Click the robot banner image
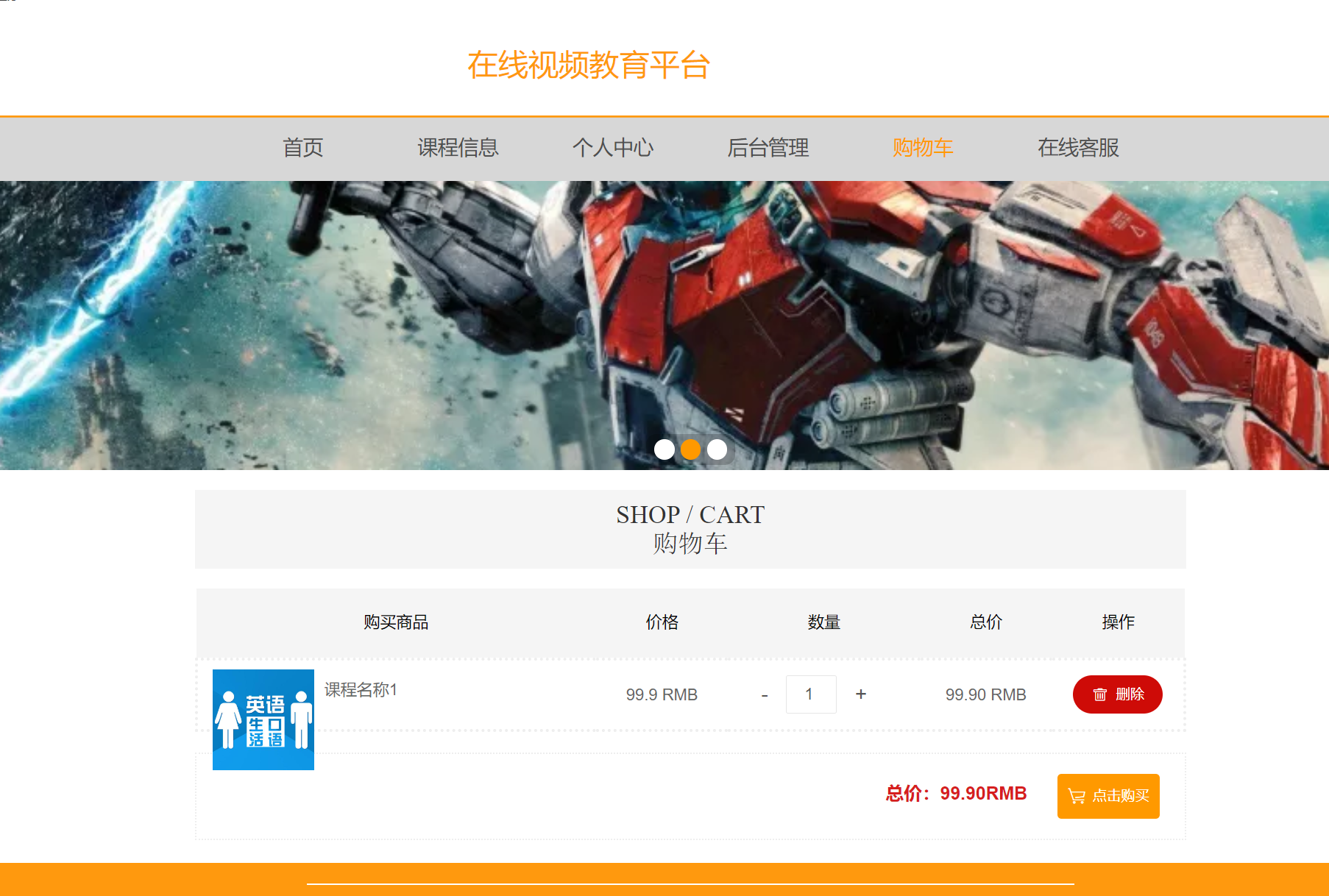The height and width of the screenshot is (896, 1329). click(664, 325)
